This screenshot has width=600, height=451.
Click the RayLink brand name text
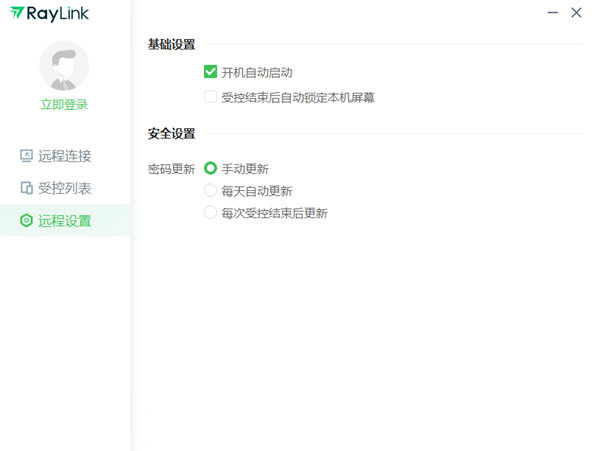click(58, 13)
